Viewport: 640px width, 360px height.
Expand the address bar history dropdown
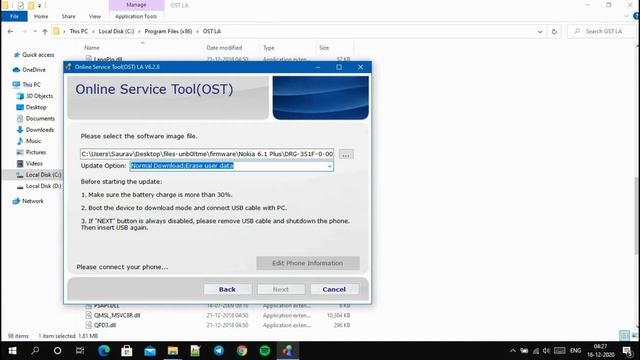(x=540, y=31)
